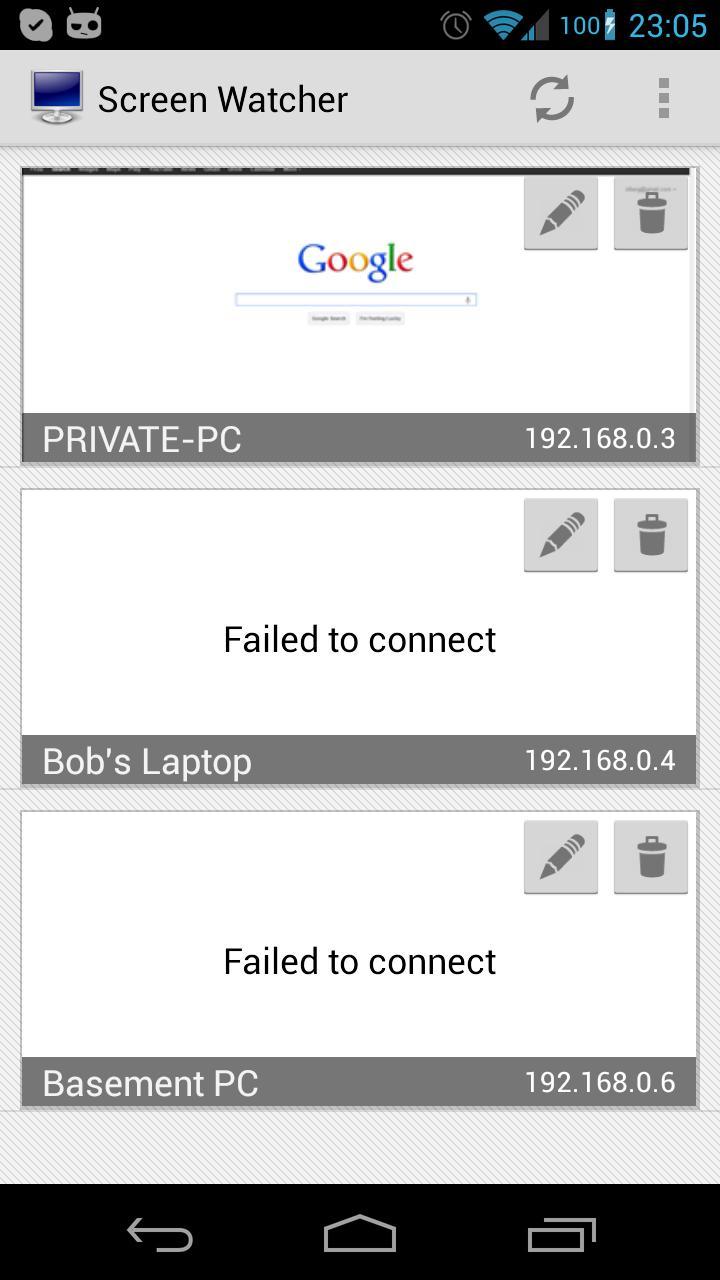The width and height of the screenshot is (720, 1280).
Task: Select the PRIVATE-PC name label
Action: pyautogui.click(x=142, y=439)
